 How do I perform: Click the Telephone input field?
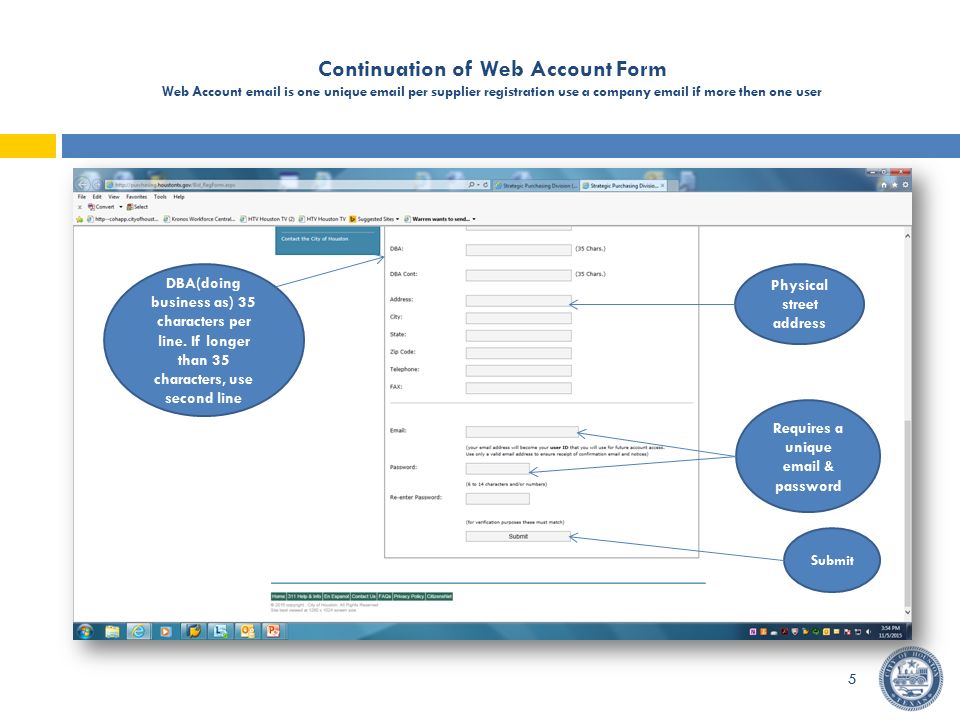(519, 371)
